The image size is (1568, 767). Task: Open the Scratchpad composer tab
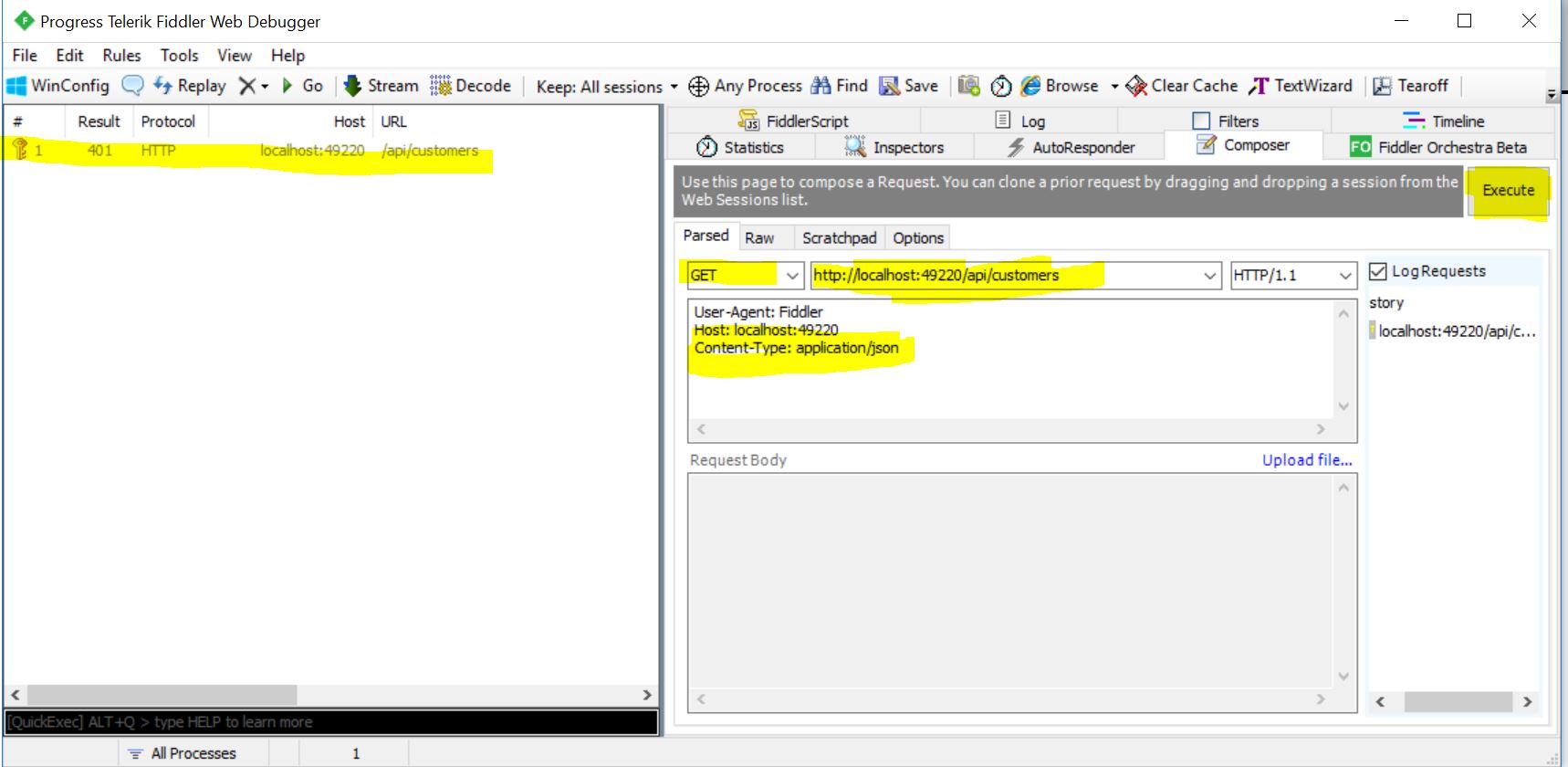tap(839, 237)
